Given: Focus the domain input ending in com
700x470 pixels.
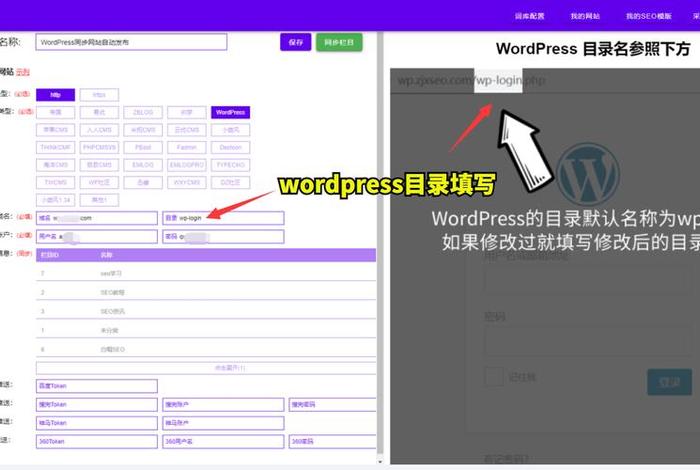Looking at the screenshot, I should click(97, 218).
